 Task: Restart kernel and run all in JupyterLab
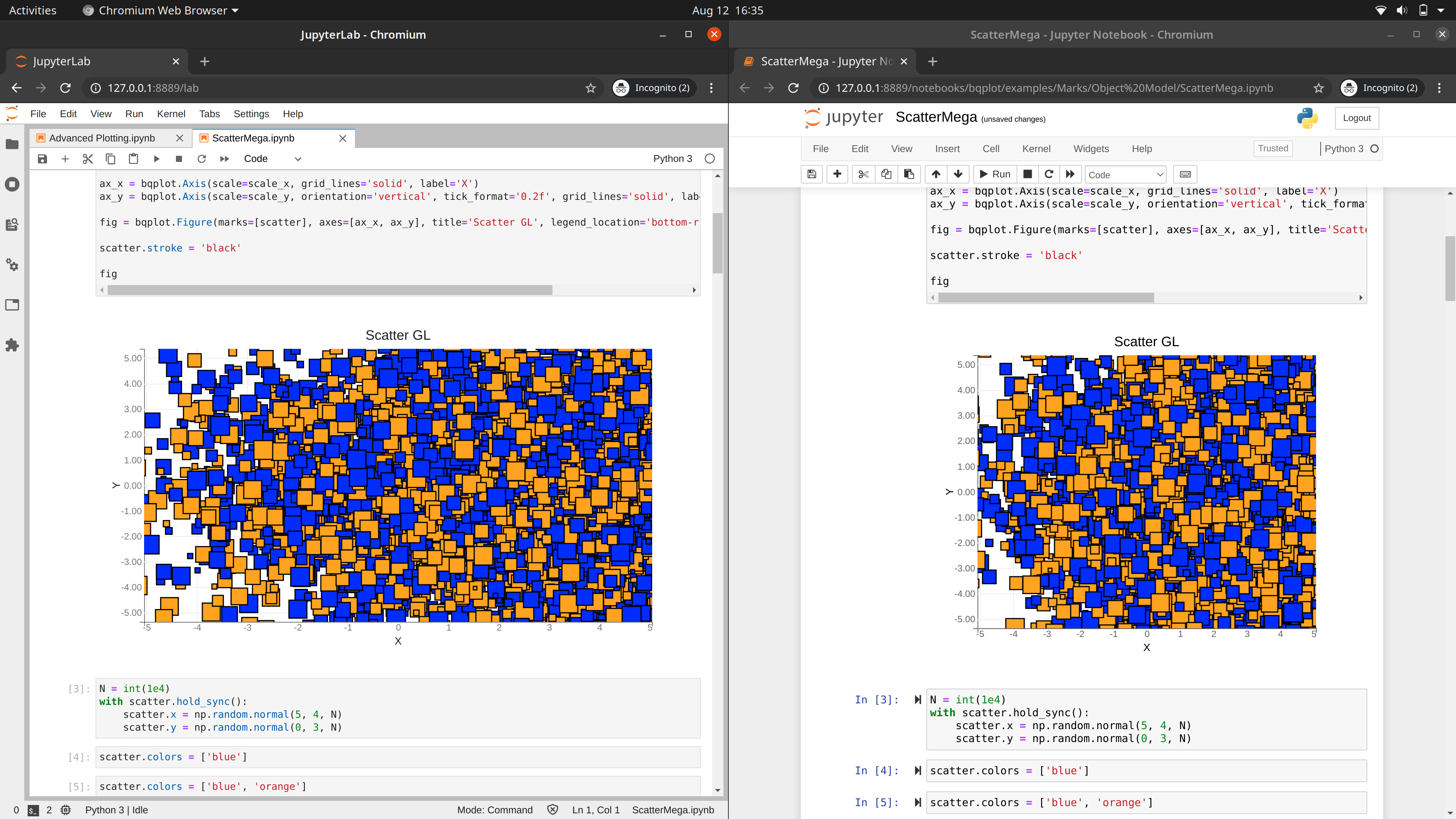pos(224,159)
